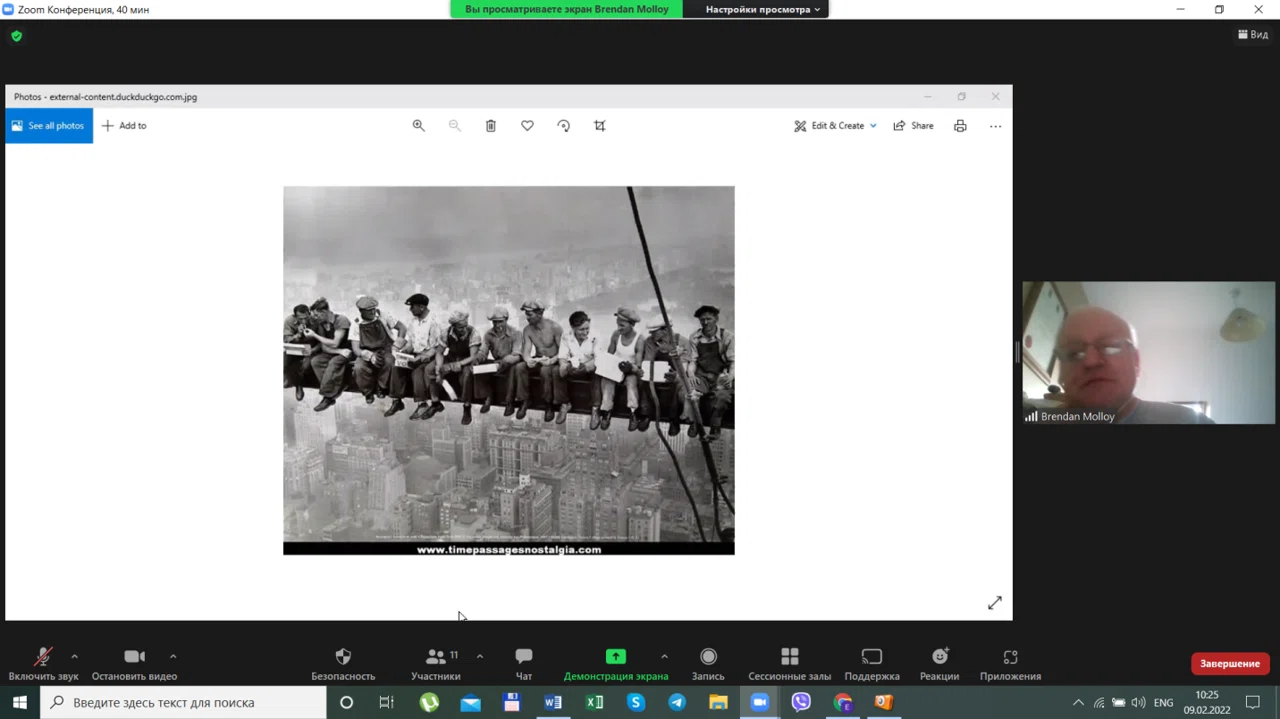
Task: Print the photo with printer icon
Action: point(960,126)
